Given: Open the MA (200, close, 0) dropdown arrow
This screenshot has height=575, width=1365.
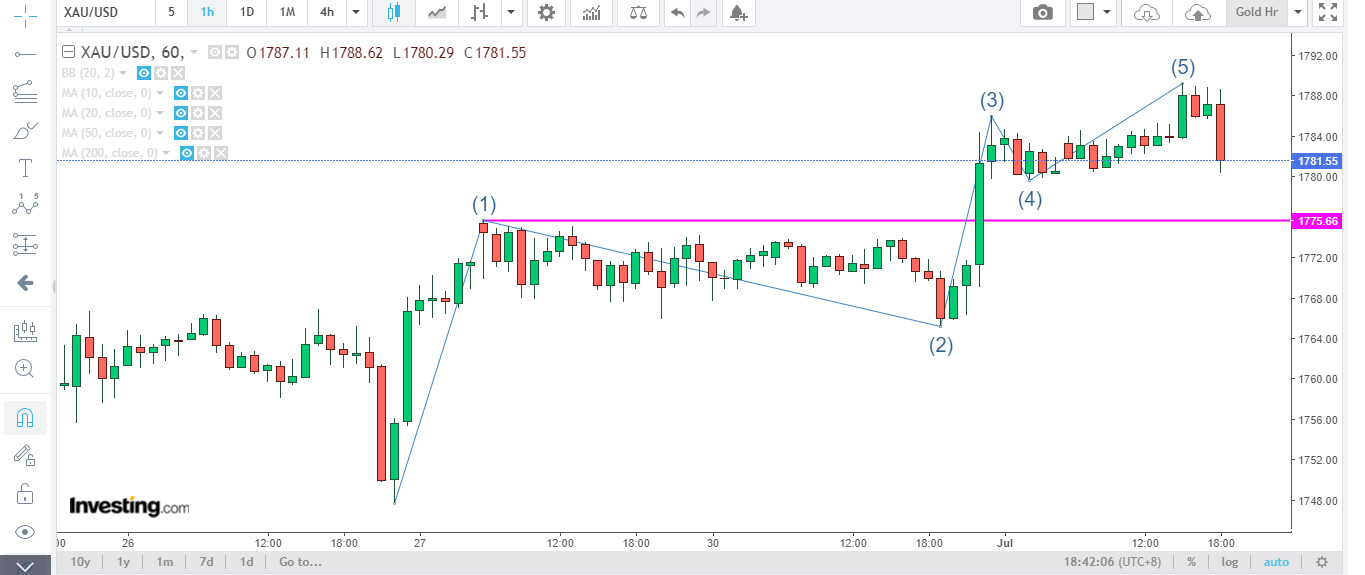Looking at the screenshot, I should pos(165,153).
